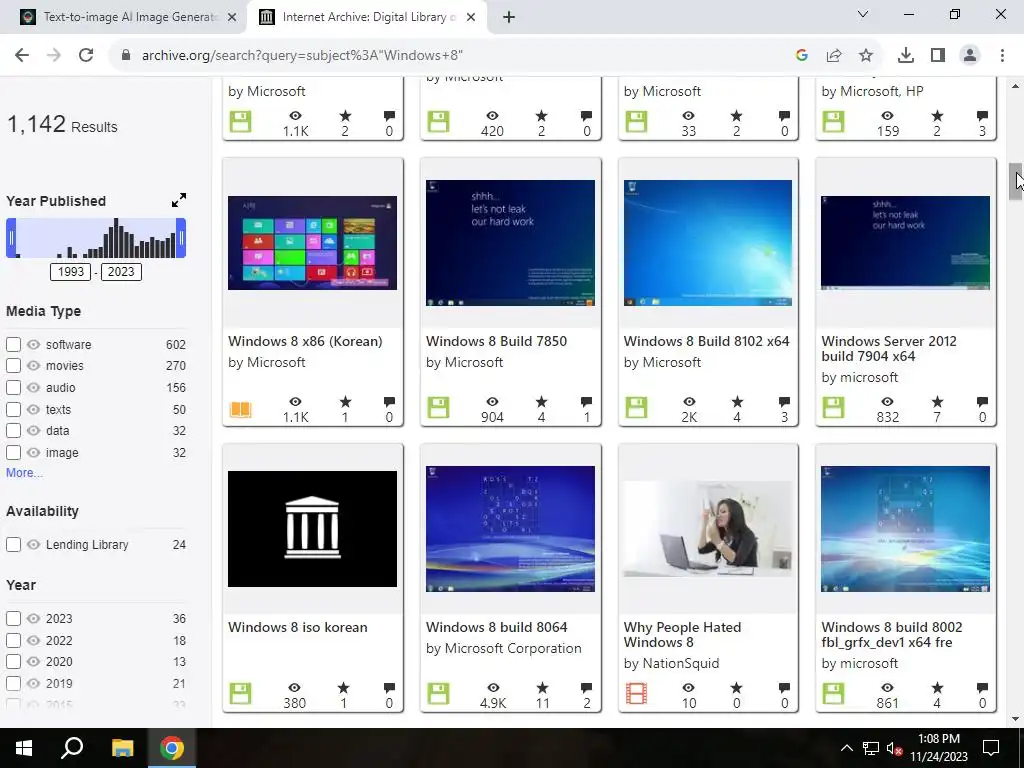Toggle the eye icon next to 2020 filter
The image size is (1024, 768).
click(x=33, y=662)
